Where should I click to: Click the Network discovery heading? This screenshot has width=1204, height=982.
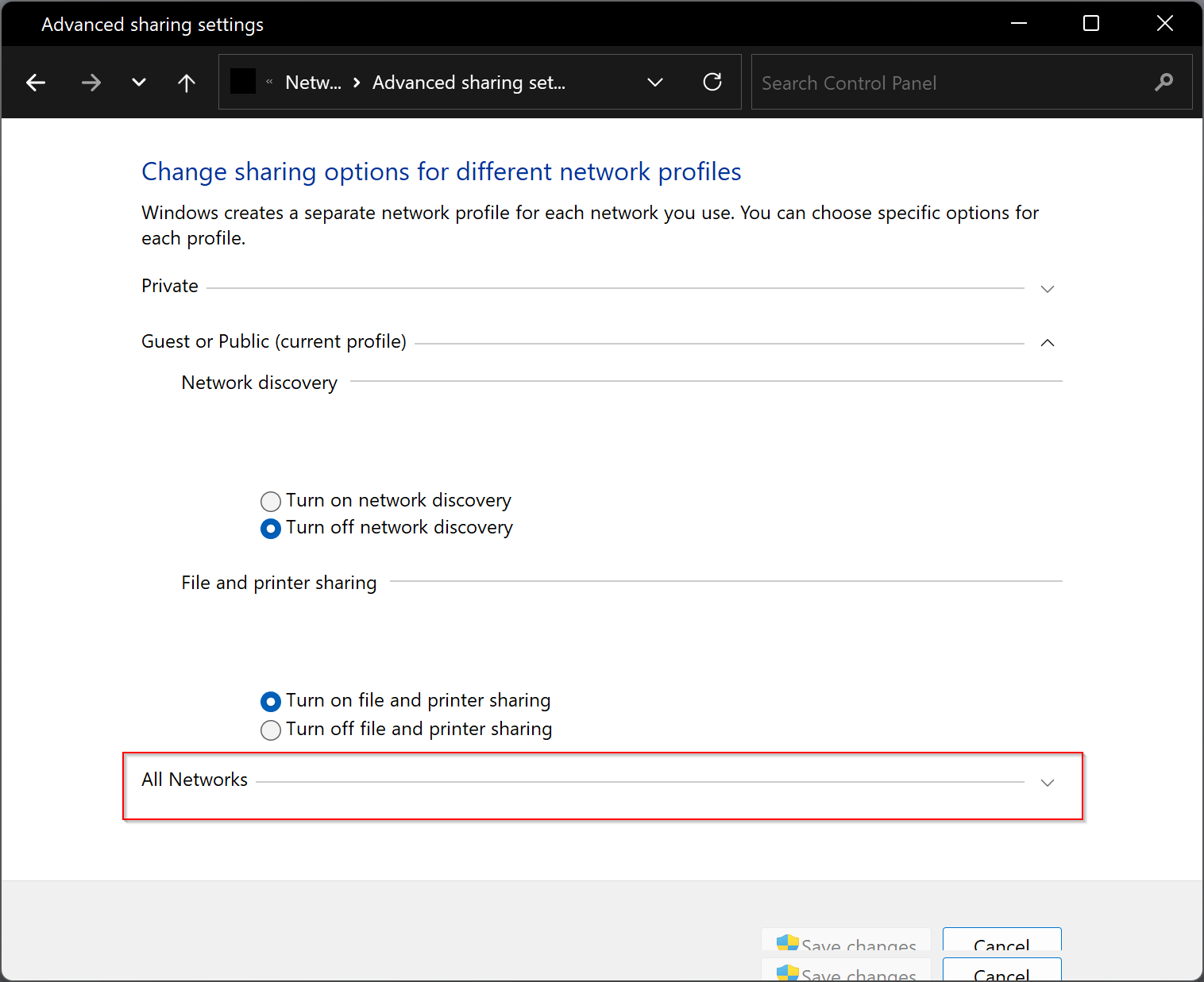coord(260,383)
